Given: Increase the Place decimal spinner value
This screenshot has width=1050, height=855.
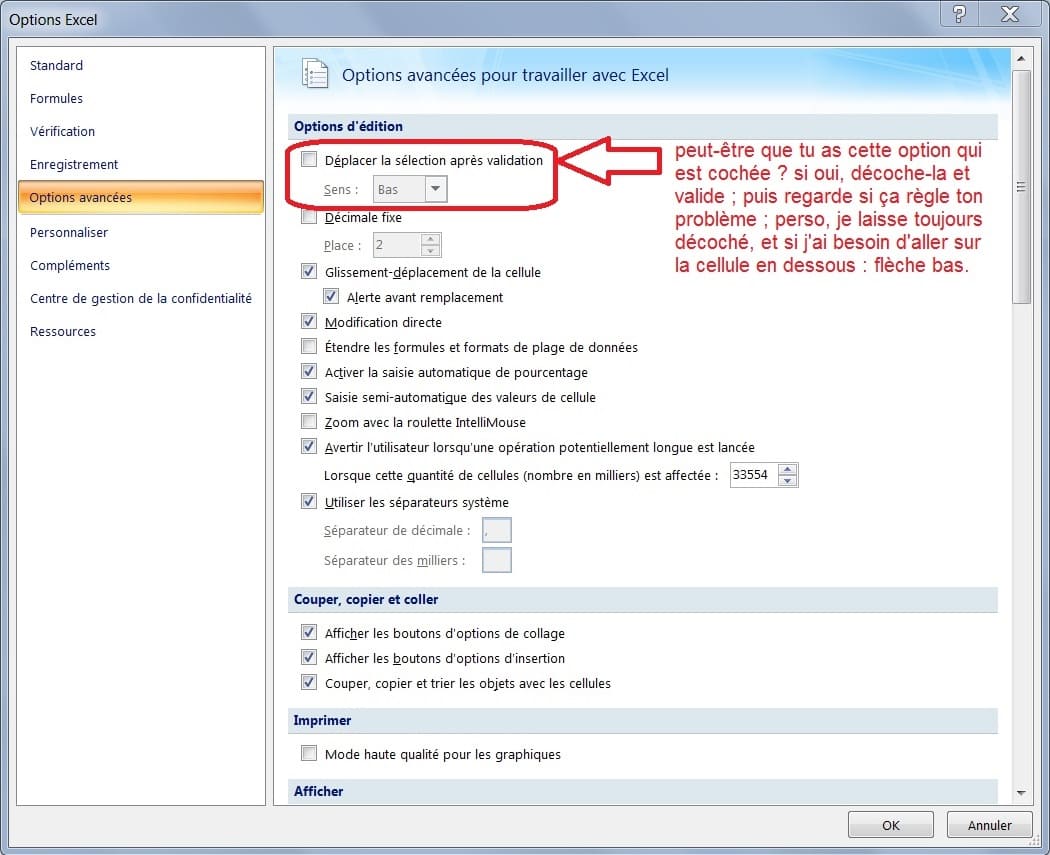Looking at the screenshot, I should 431,239.
